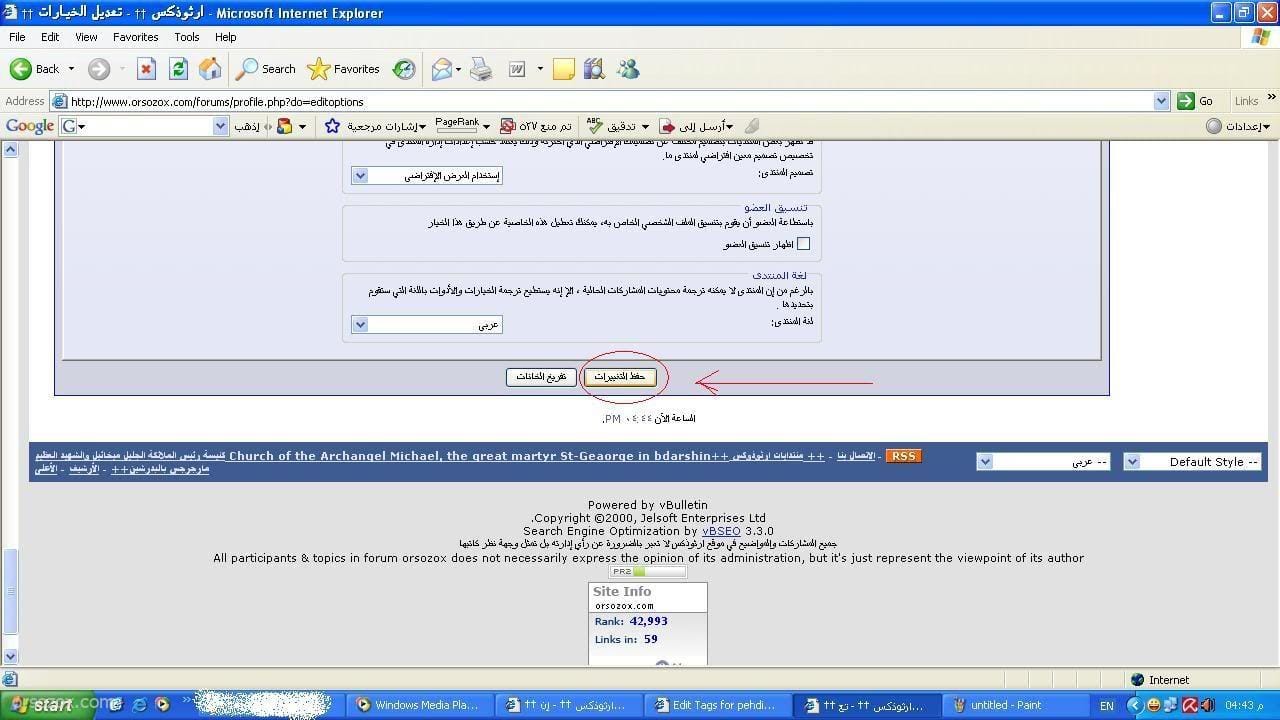Click the Stop loading icon in toolbar
The image size is (1280, 720).
click(146, 69)
